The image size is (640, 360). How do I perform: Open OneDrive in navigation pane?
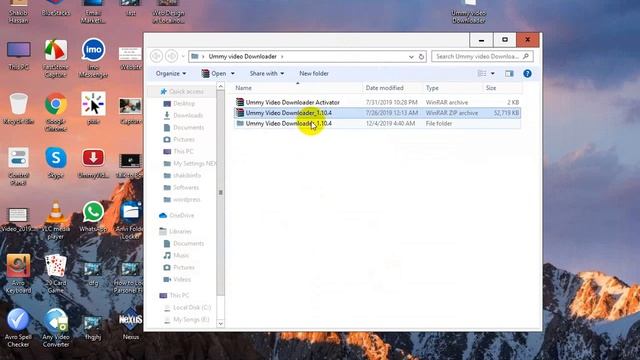177,216
